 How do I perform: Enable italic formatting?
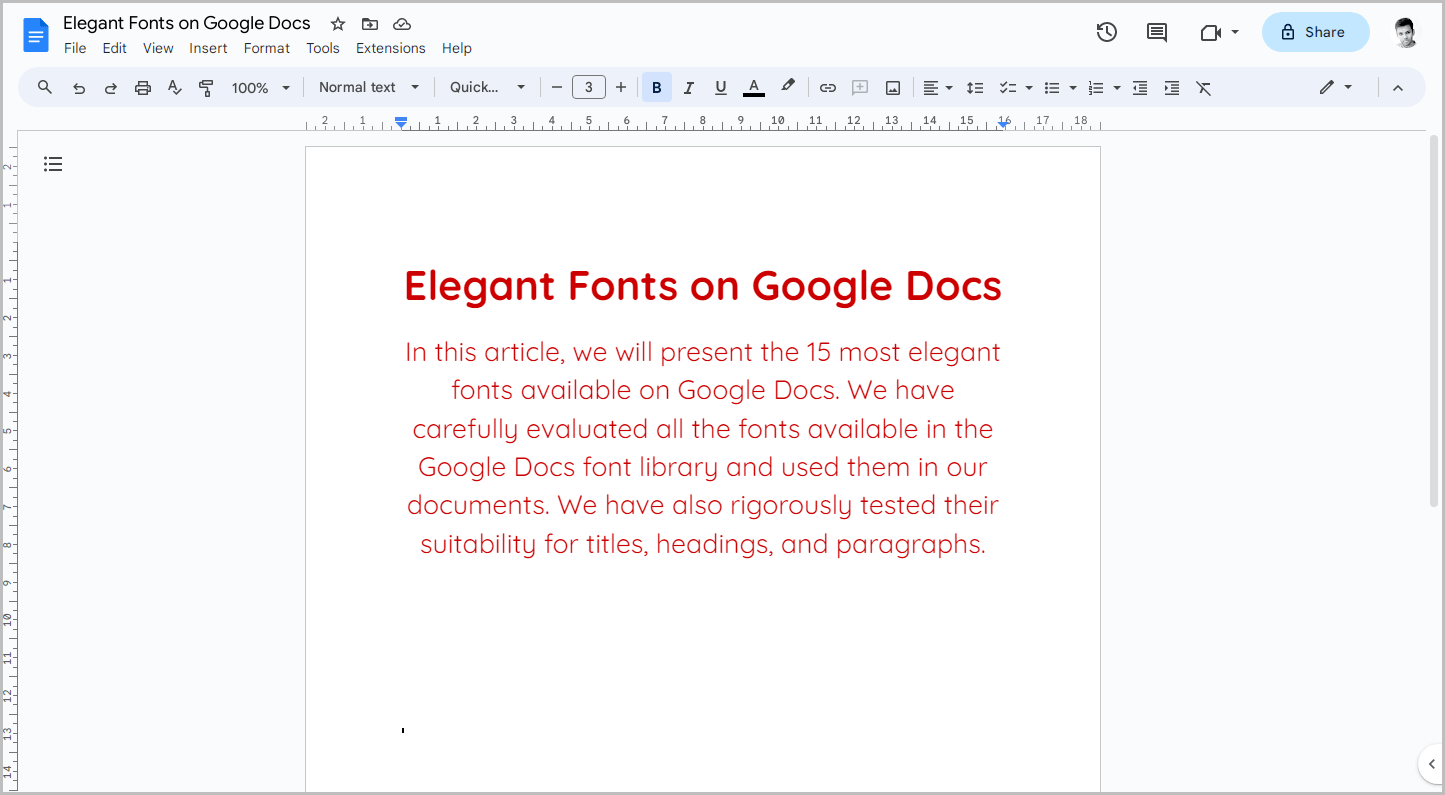[688, 87]
